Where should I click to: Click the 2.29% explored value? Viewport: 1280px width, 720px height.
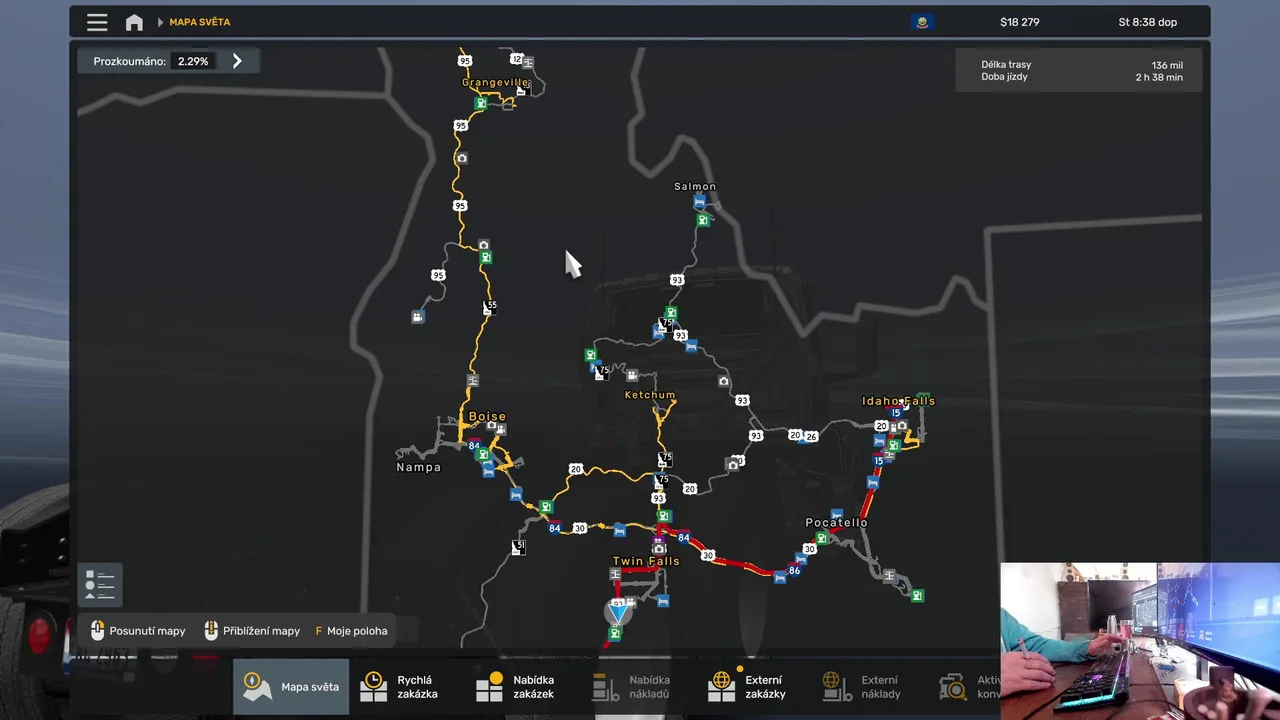coord(193,61)
